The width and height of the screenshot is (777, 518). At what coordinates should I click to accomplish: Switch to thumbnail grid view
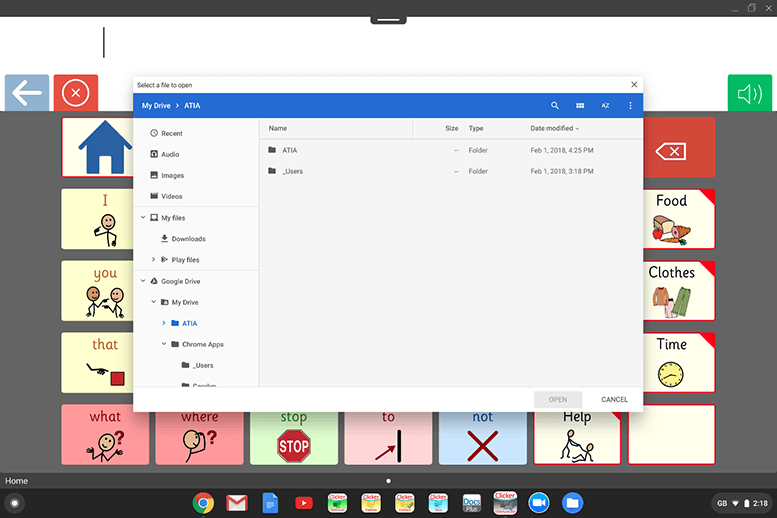tap(580, 105)
